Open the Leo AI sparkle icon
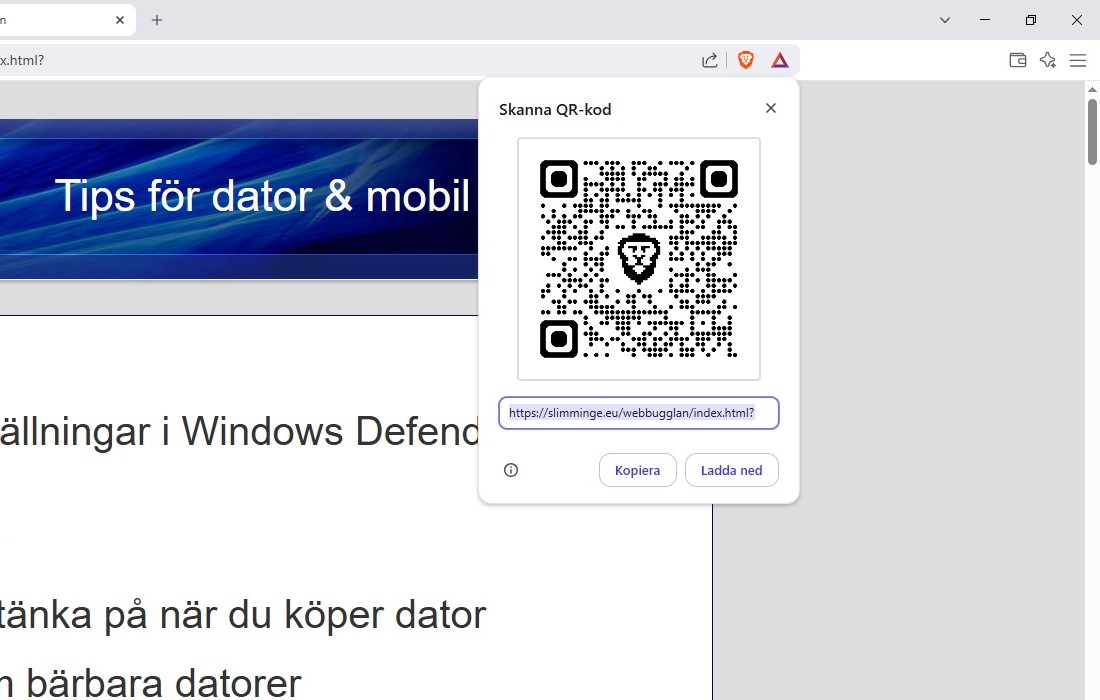Screen dimensions: 1100x700 tap(1047, 60)
